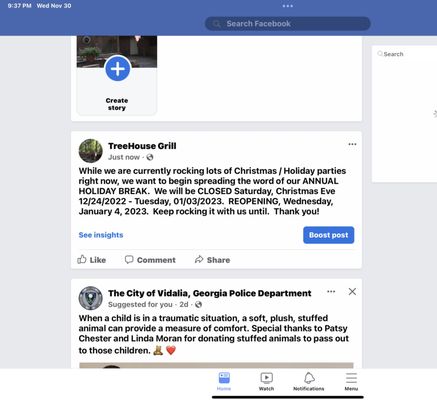Open Vidalia Police Department profile picture
437x400 pixels.
tap(91, 298)
